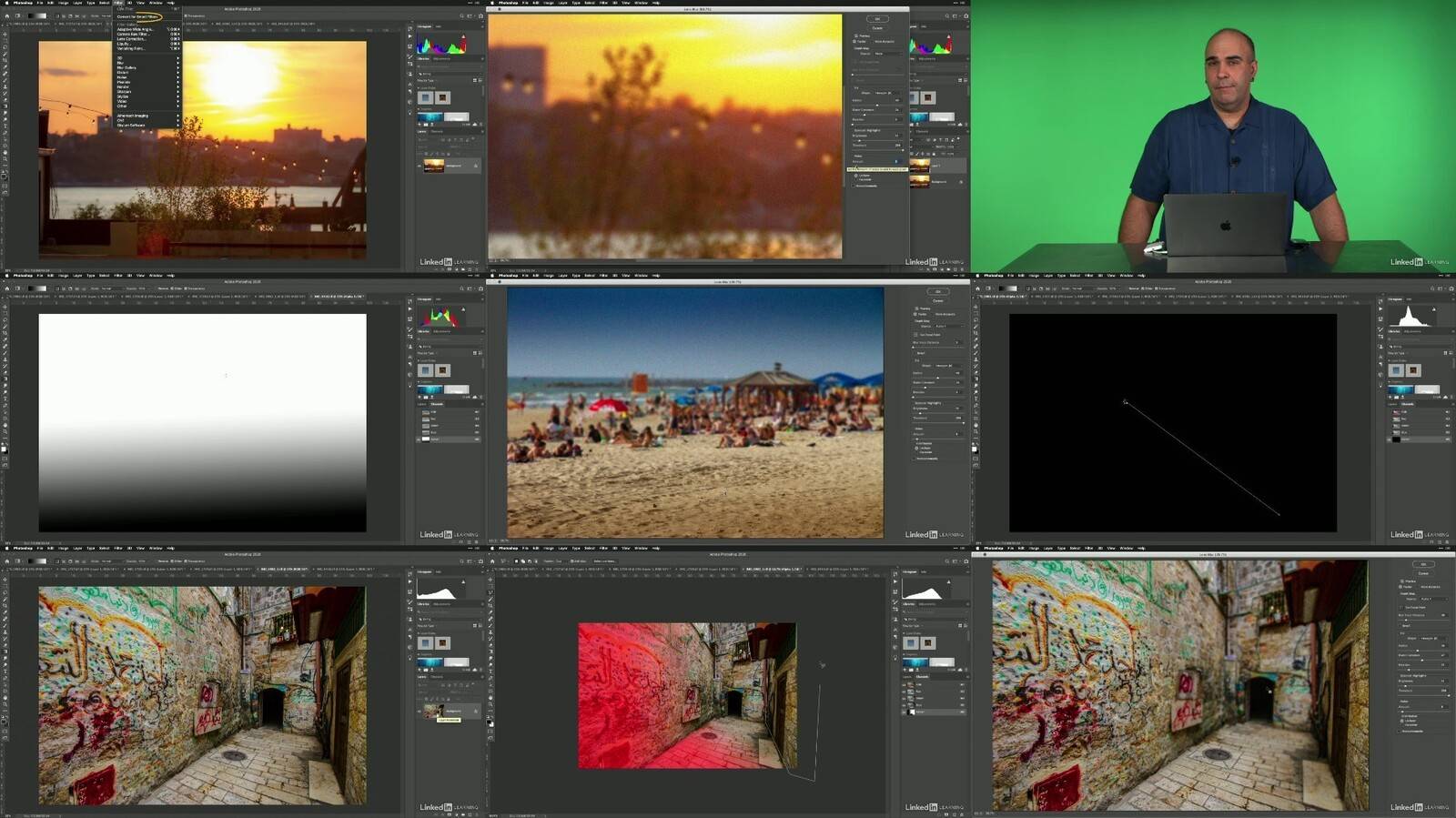Select Zoom tool in sunset window with Filter menu
Screen dimensions: 1456x818
5,157
